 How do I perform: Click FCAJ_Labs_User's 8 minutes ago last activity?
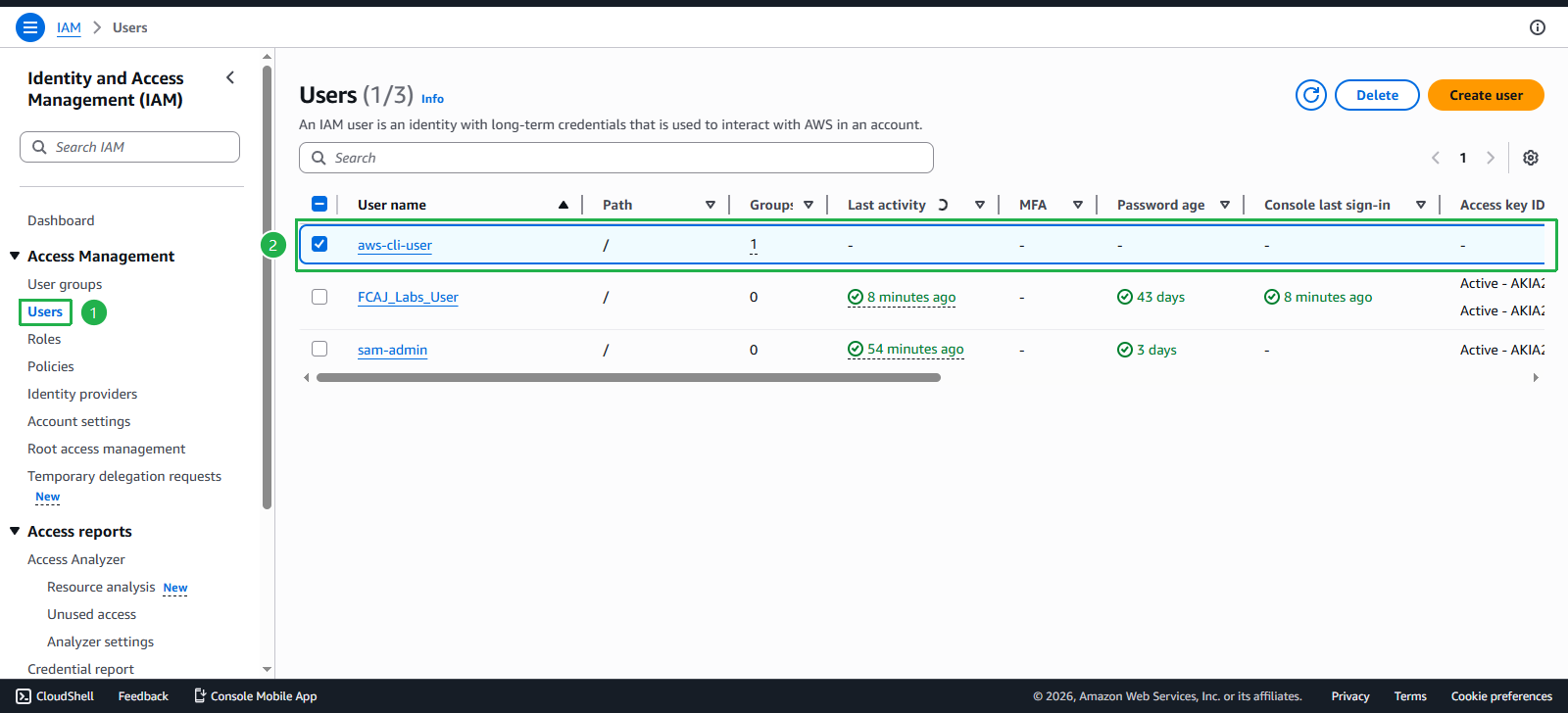click(x=902, y=297)
